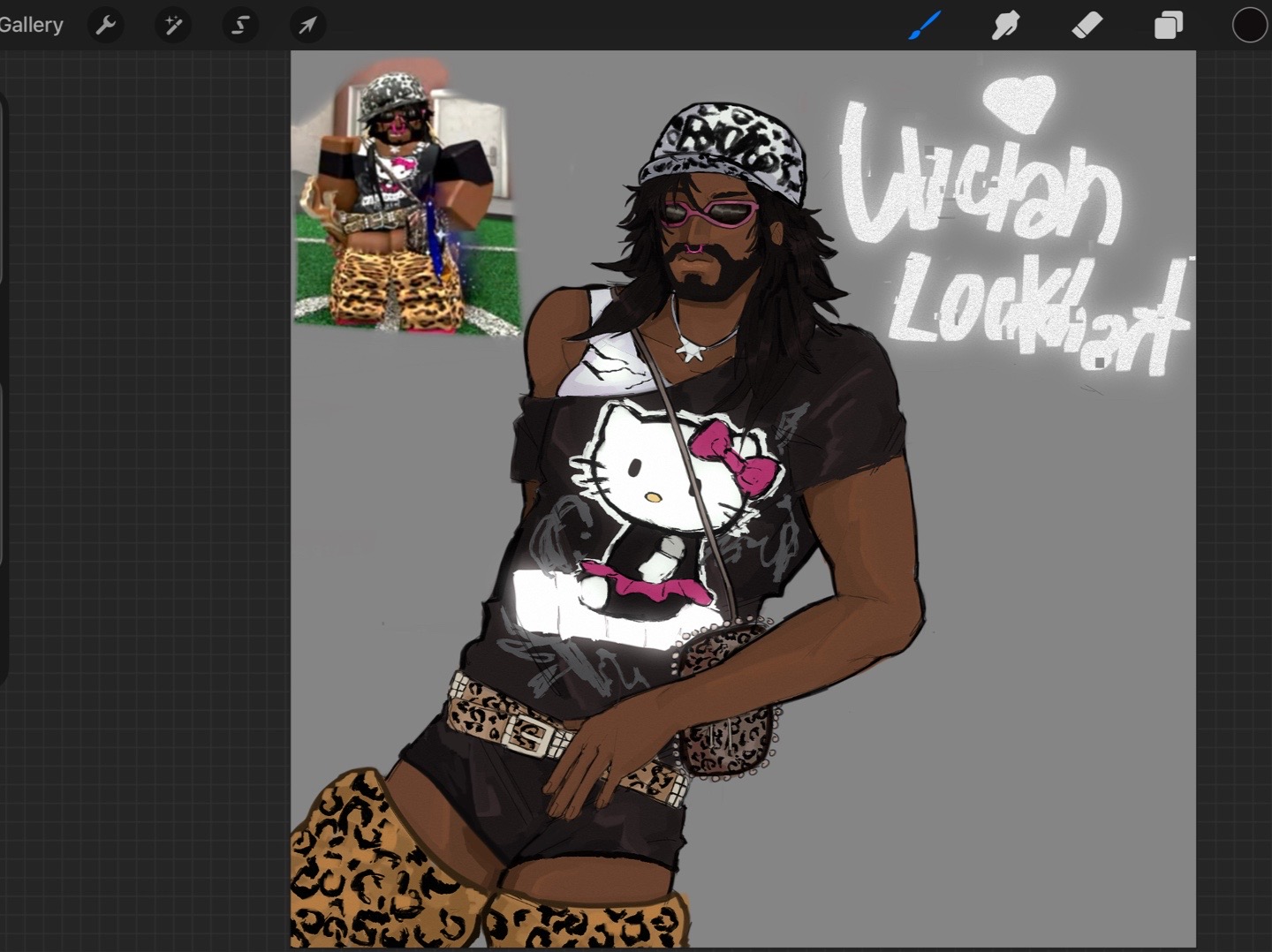
Task: Activate the Transform arrow tool
Action: pos(307,26)
